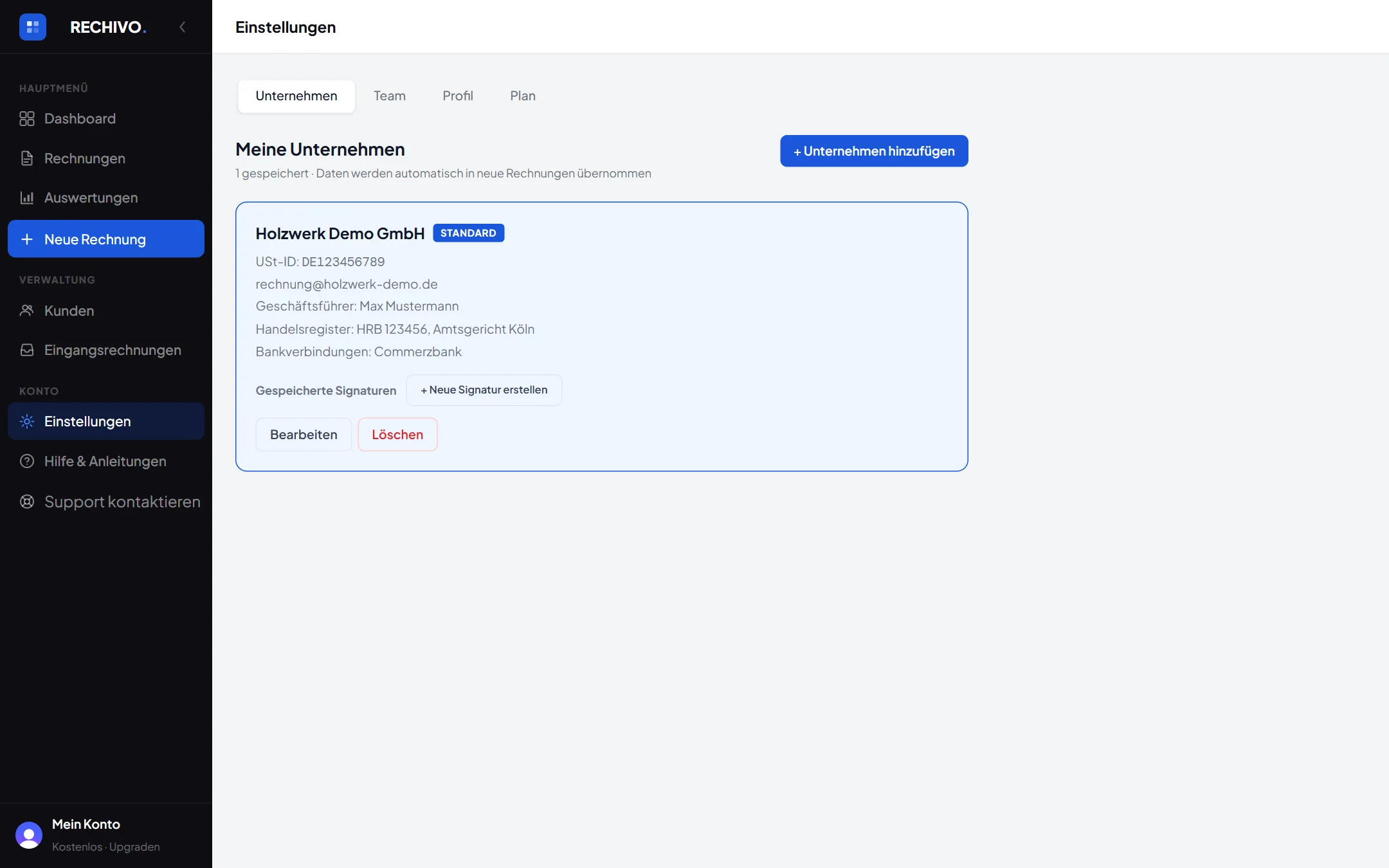Click the Support lifebuoy icon
Image resolution: width=1389 pixels, height=868 pixels.
(27, 502)
